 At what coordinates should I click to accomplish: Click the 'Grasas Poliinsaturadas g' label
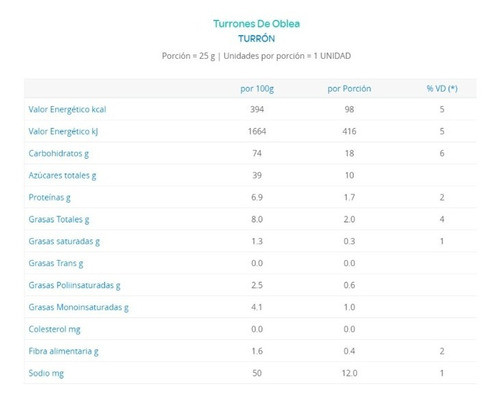pos(74,286)
